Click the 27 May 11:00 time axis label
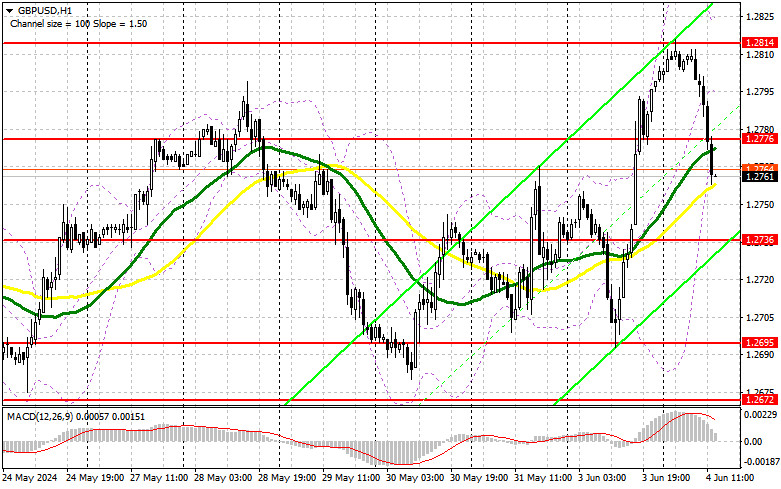Screen dimensions: 781x489 pyautogui.click(x=159, y=478)
